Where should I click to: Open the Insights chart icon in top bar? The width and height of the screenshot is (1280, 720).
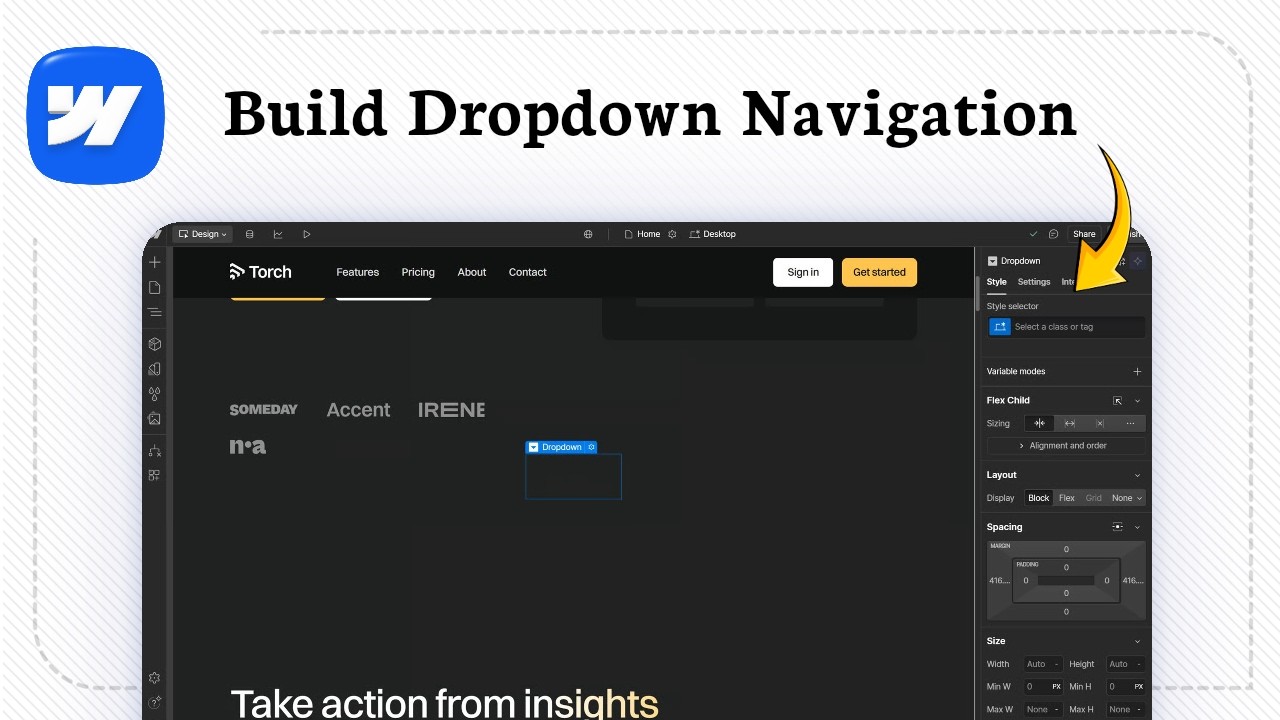[x=278, y=234]
